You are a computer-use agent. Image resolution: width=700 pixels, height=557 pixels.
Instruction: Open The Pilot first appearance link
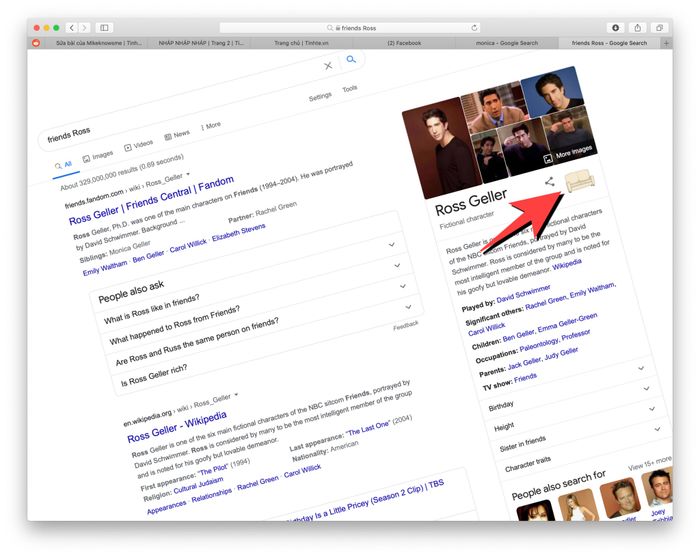(x=213, y=470)
